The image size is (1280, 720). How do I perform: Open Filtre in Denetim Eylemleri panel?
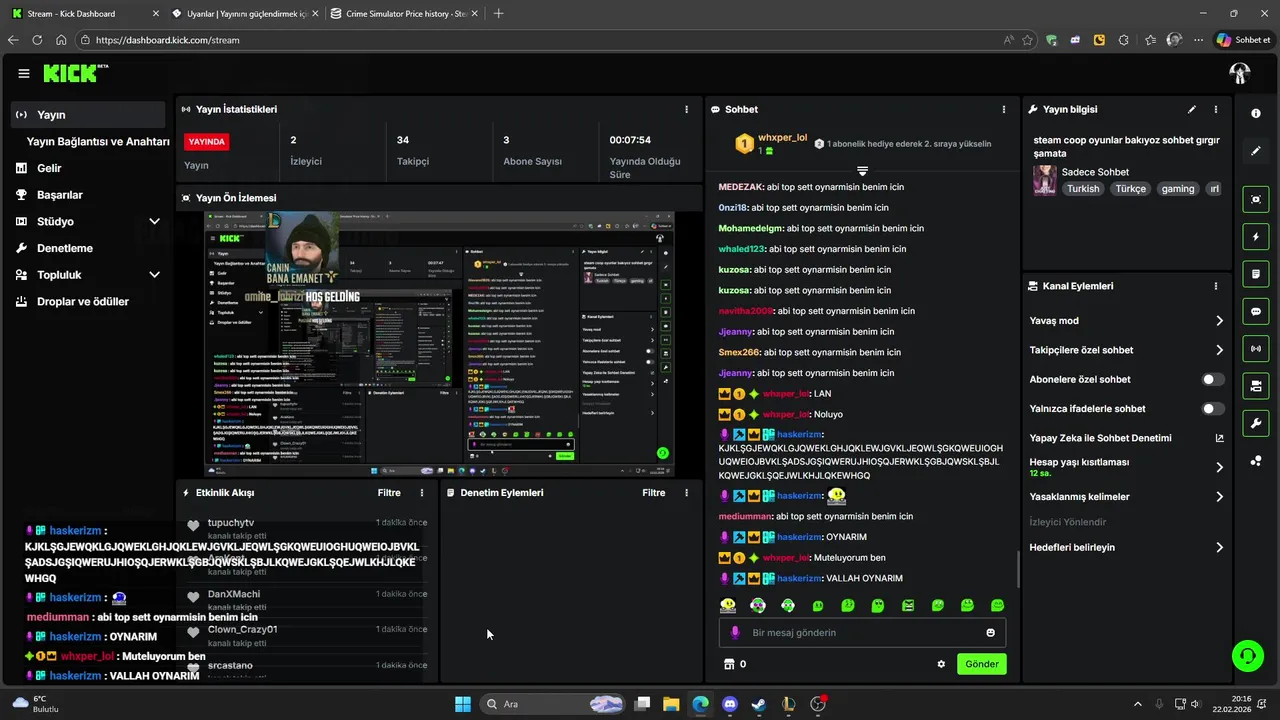[653, 493]
